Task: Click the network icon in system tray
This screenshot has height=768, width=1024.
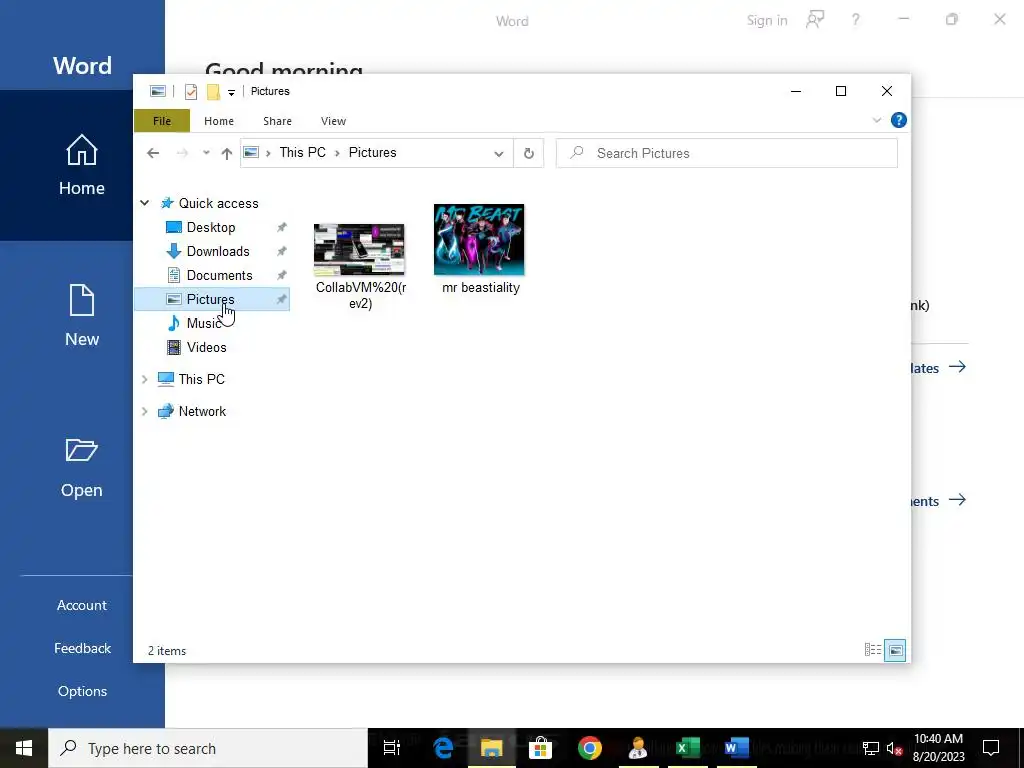Action: (871, 748)
